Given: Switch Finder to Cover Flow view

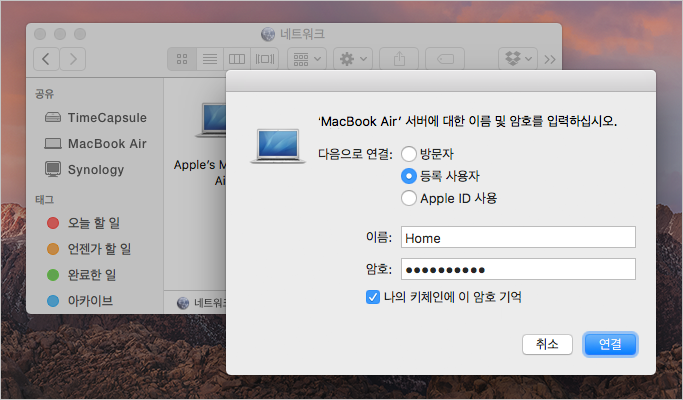Looking at the screenshot, I should 265,59.
